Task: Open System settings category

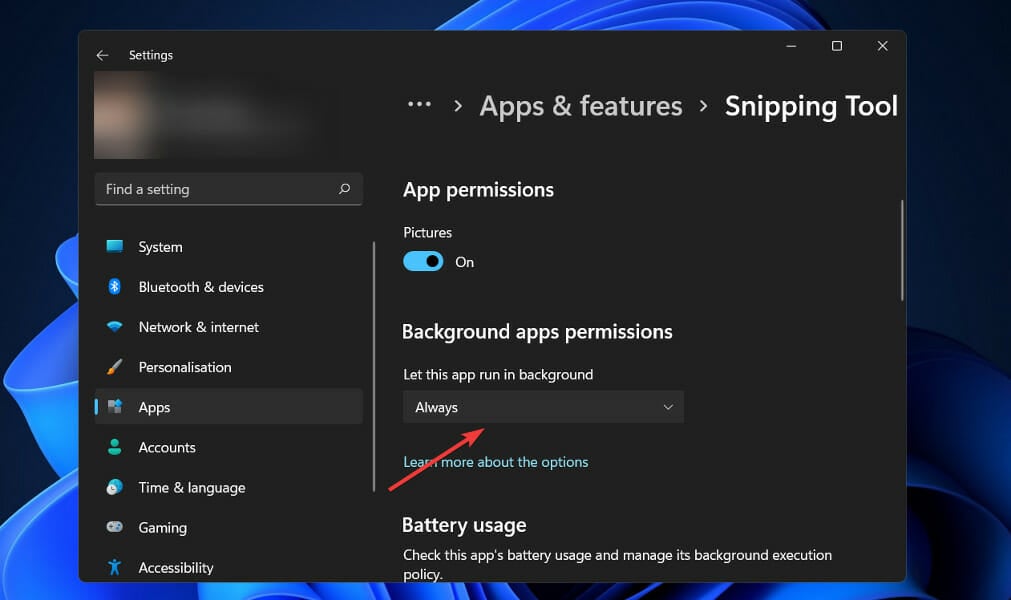Action: (x=228, y=247)
